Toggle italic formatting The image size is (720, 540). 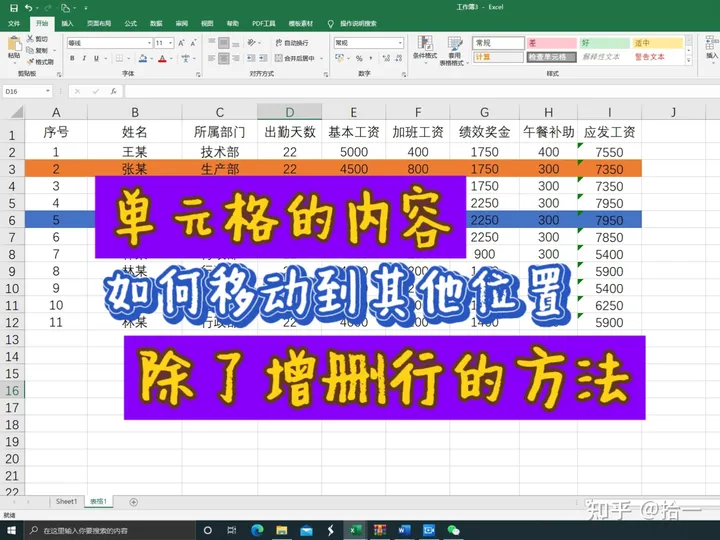click(x=84, y=58)
